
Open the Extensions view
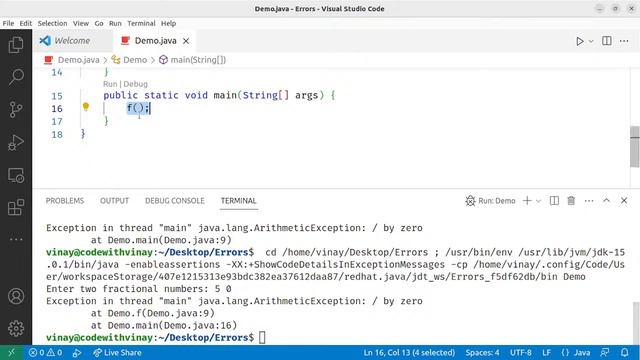point(16,207)
